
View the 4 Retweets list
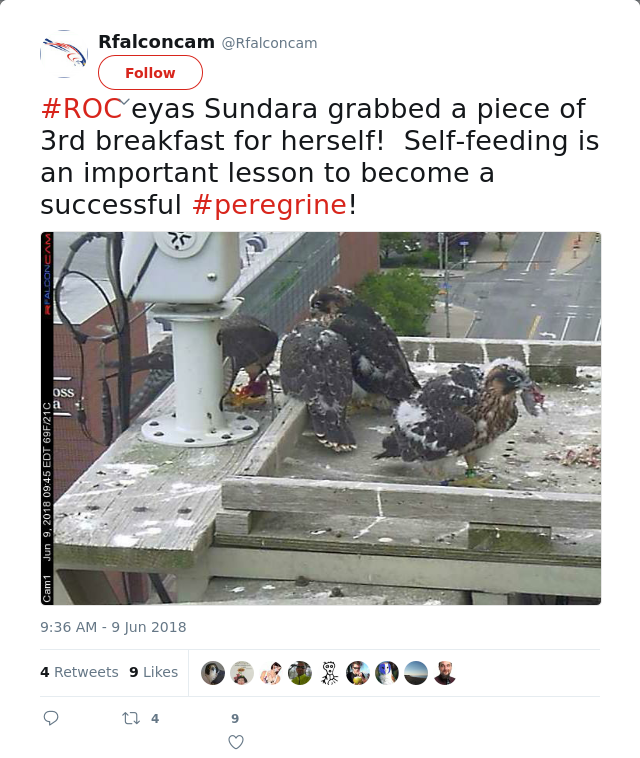79,672
